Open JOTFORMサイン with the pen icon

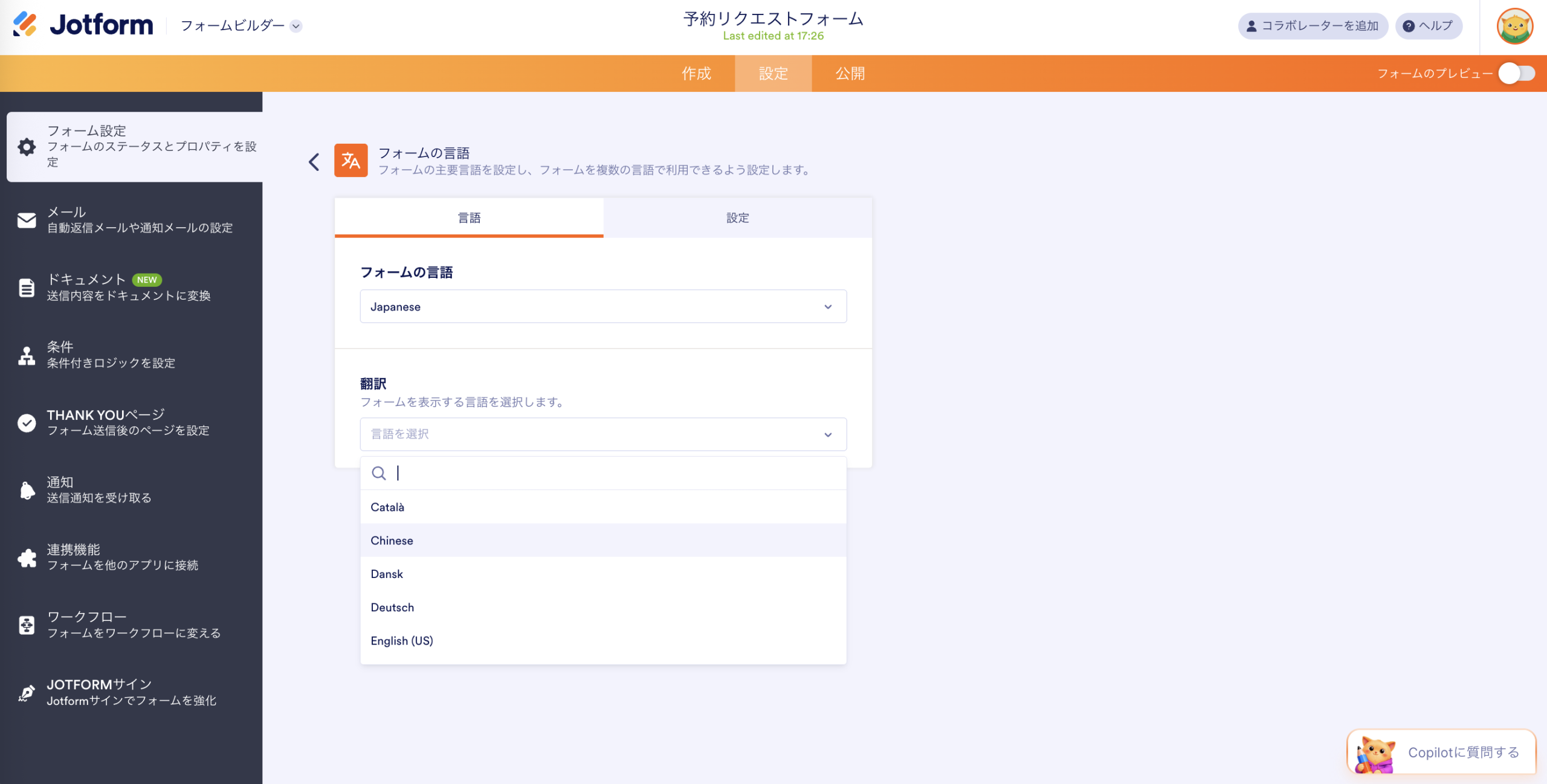click(27, 692)
